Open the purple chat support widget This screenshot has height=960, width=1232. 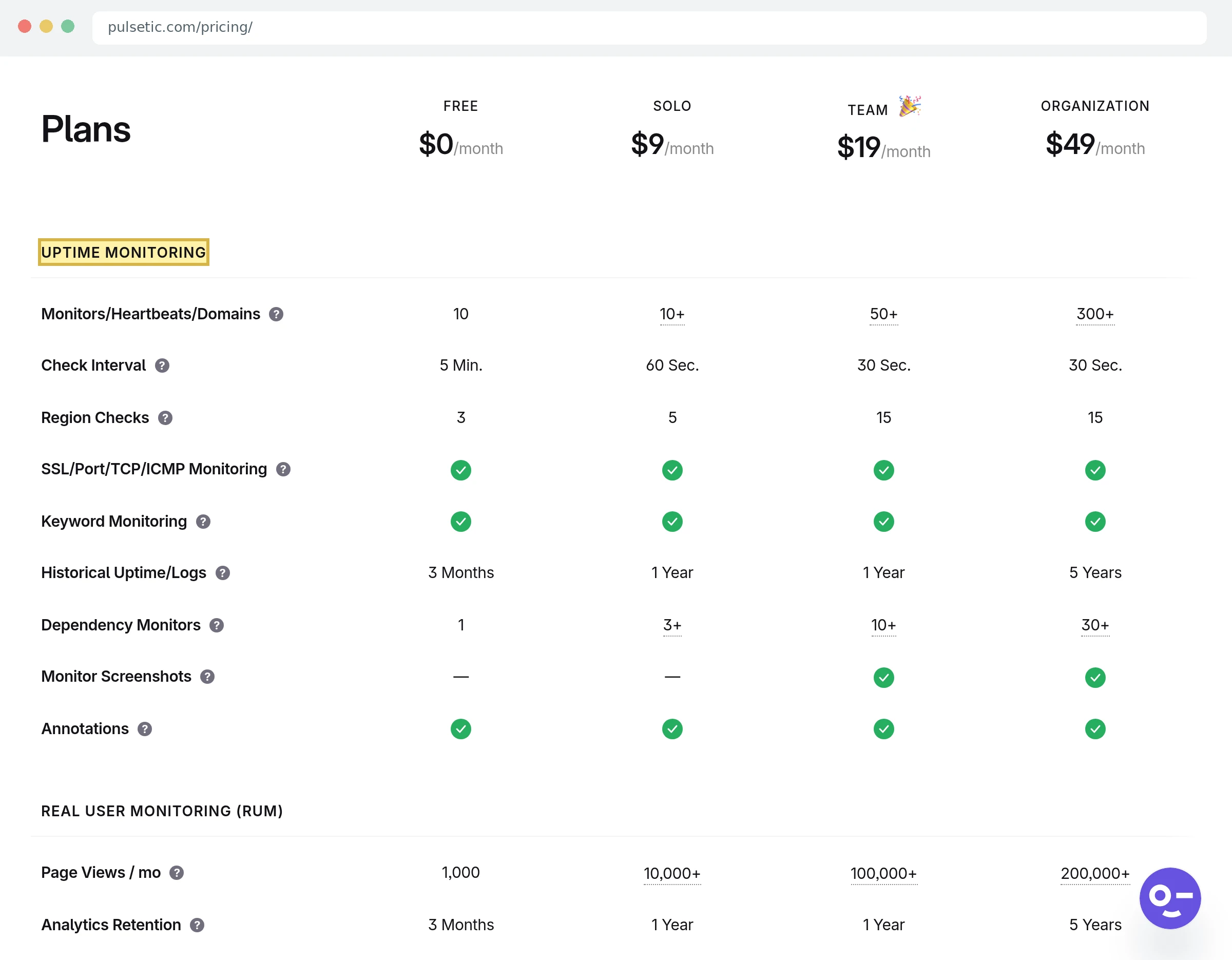(x=1170, y=898)
